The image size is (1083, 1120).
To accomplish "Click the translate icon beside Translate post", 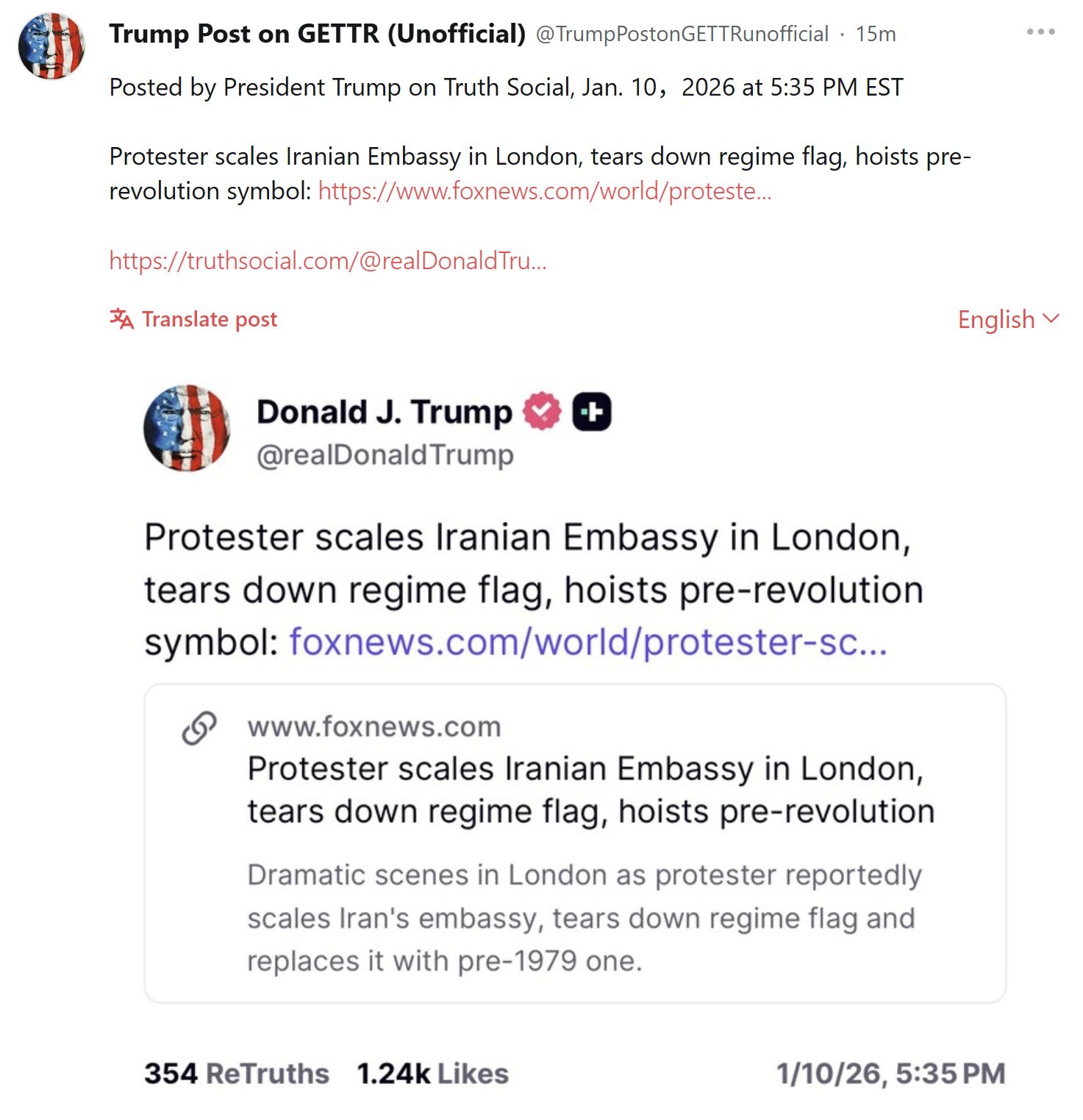I will (x=121, y=319).
